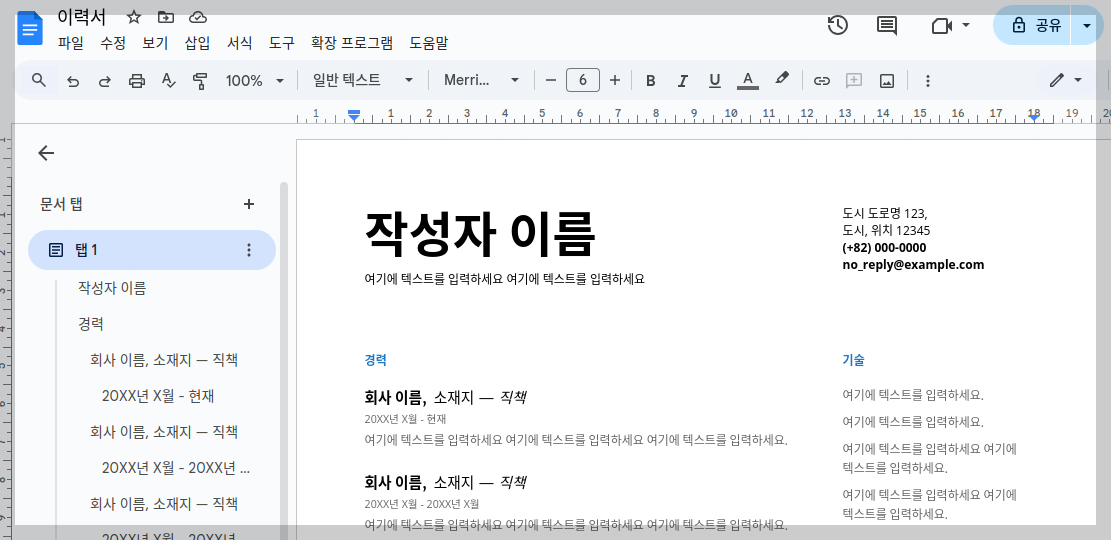Open the 파일 menu
1111x540 pixels.
coord(71,43)
